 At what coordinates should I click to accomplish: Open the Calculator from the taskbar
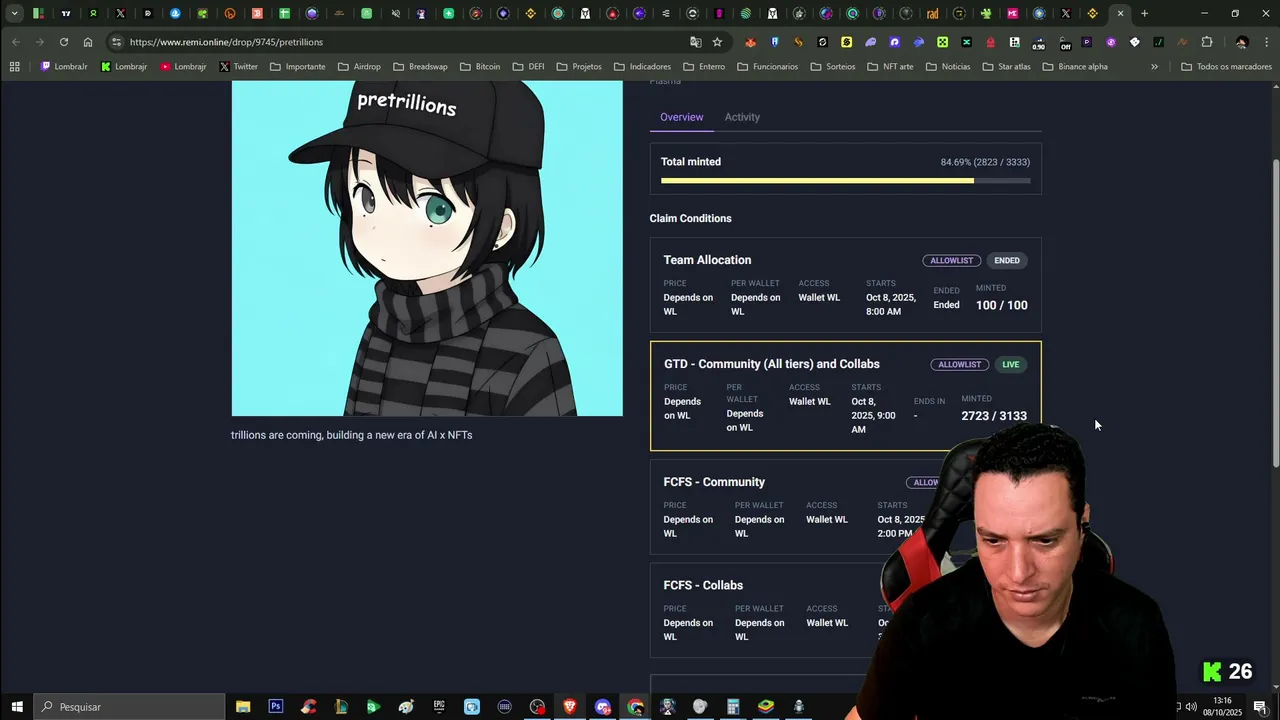pos(733,707)
